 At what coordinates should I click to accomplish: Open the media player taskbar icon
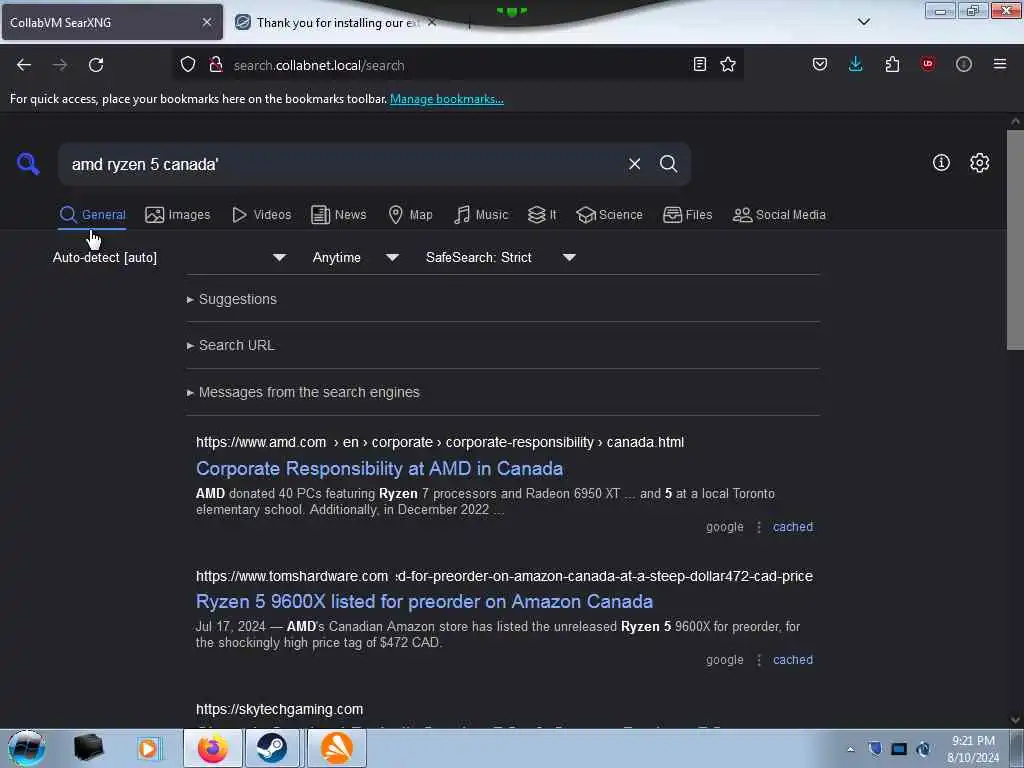pos(148,748)
